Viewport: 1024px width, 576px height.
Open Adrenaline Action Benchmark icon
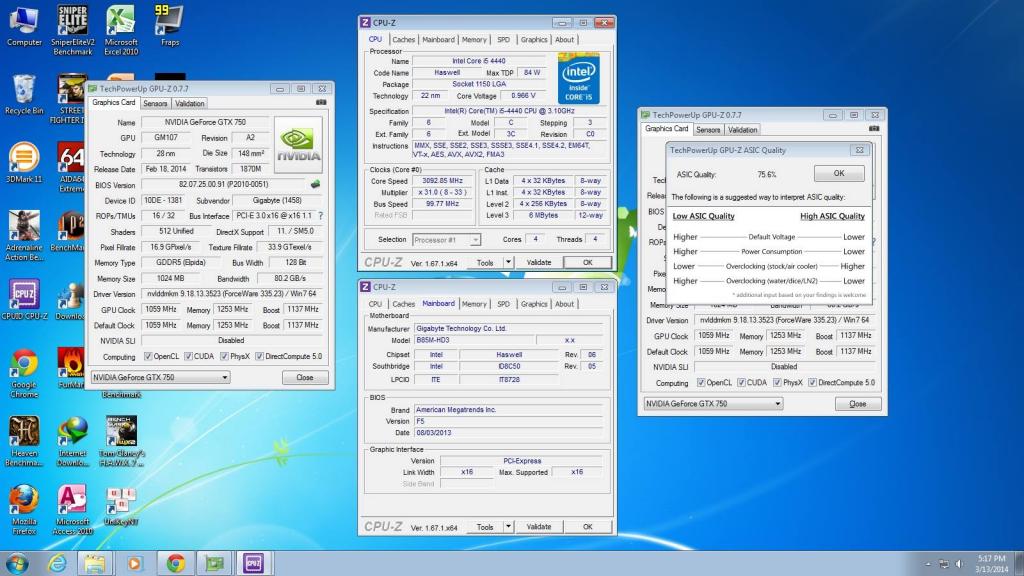coord(24,236)
